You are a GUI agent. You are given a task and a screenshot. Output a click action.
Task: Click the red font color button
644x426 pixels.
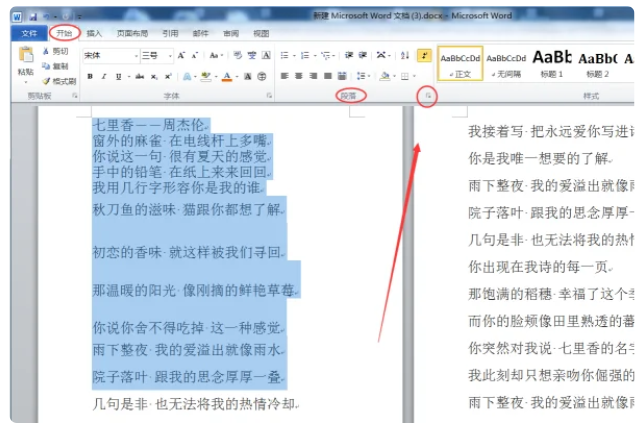[227, 76]
